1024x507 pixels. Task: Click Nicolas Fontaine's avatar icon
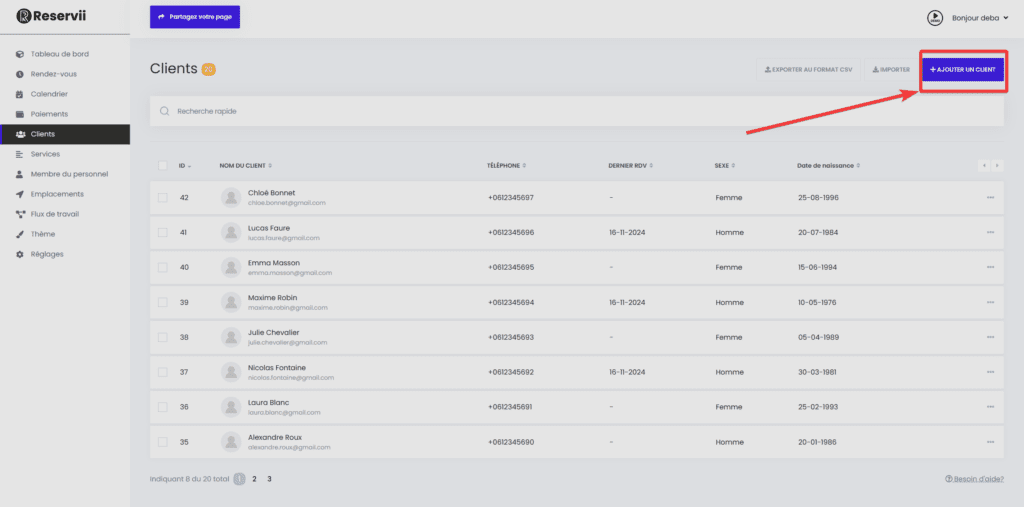pos(231,372)
